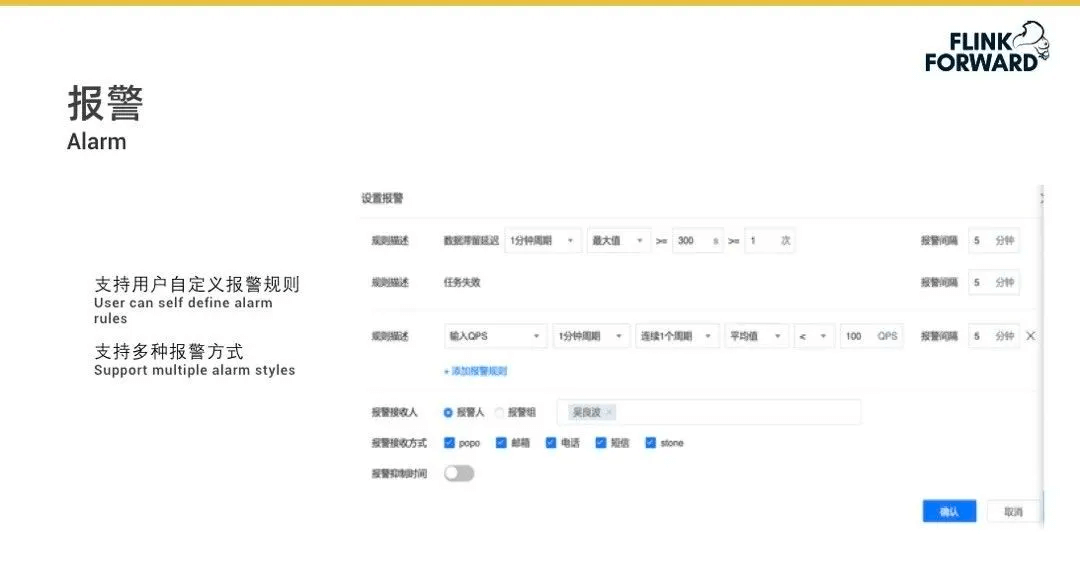Viewport: 1080px width, 568px height.
Task: Open the 输入QPS metric dropdown
Action: [x=495, y=336]
